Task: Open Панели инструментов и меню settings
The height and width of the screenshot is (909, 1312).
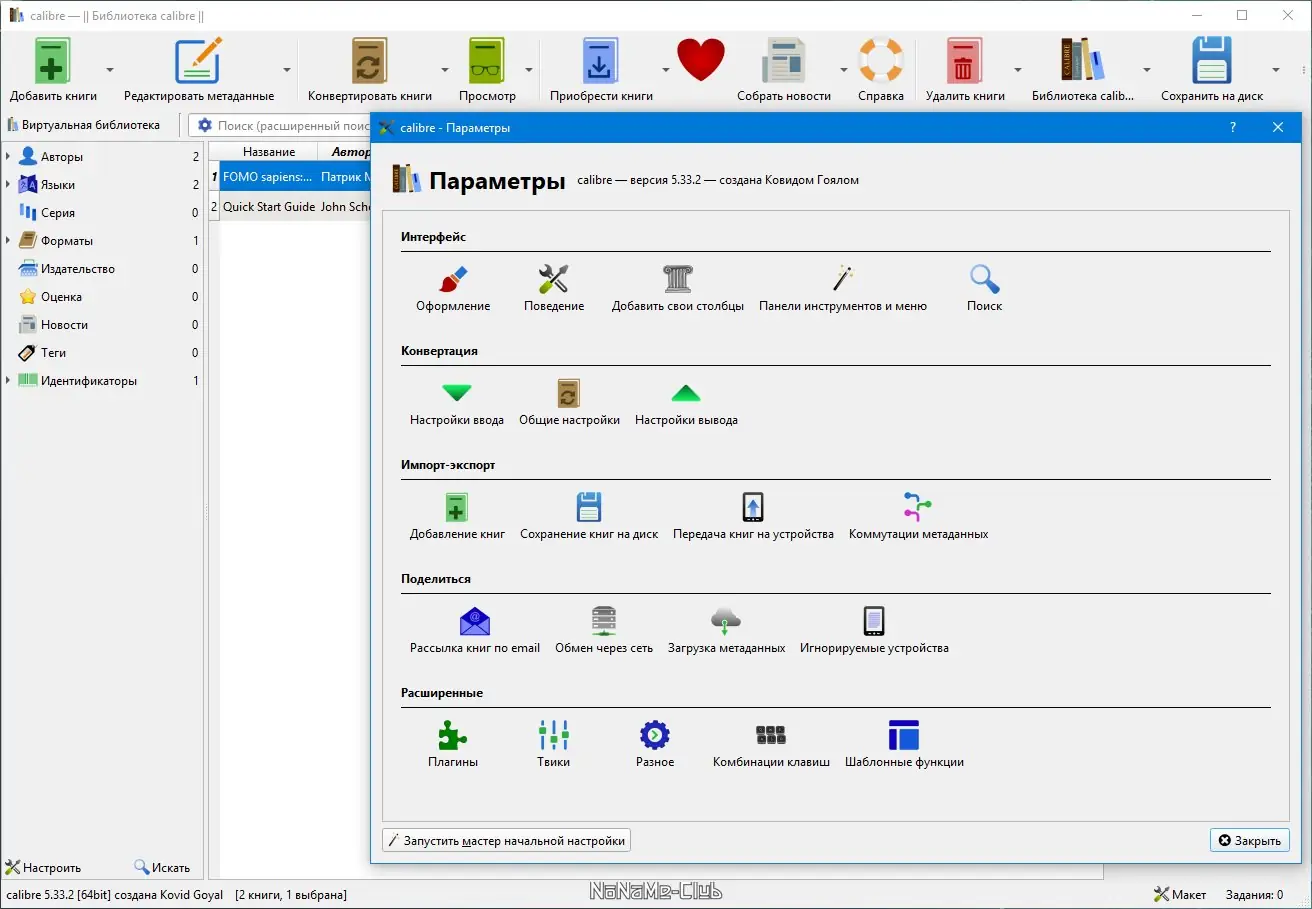Action: pos(843,288)
